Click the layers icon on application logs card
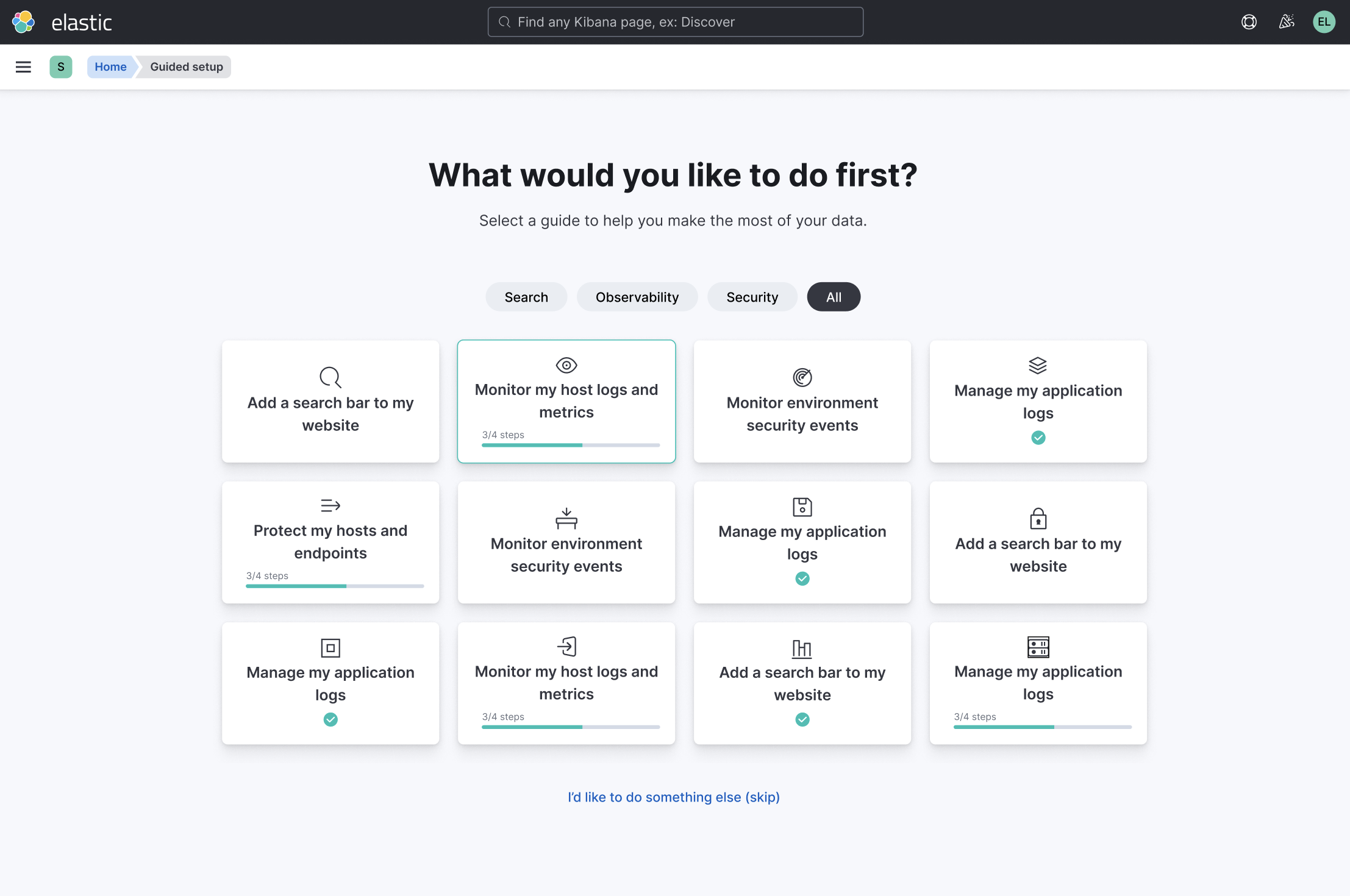Viewport: 1350px width, 896px height. pyautogui.click(x=1038, y=365)
